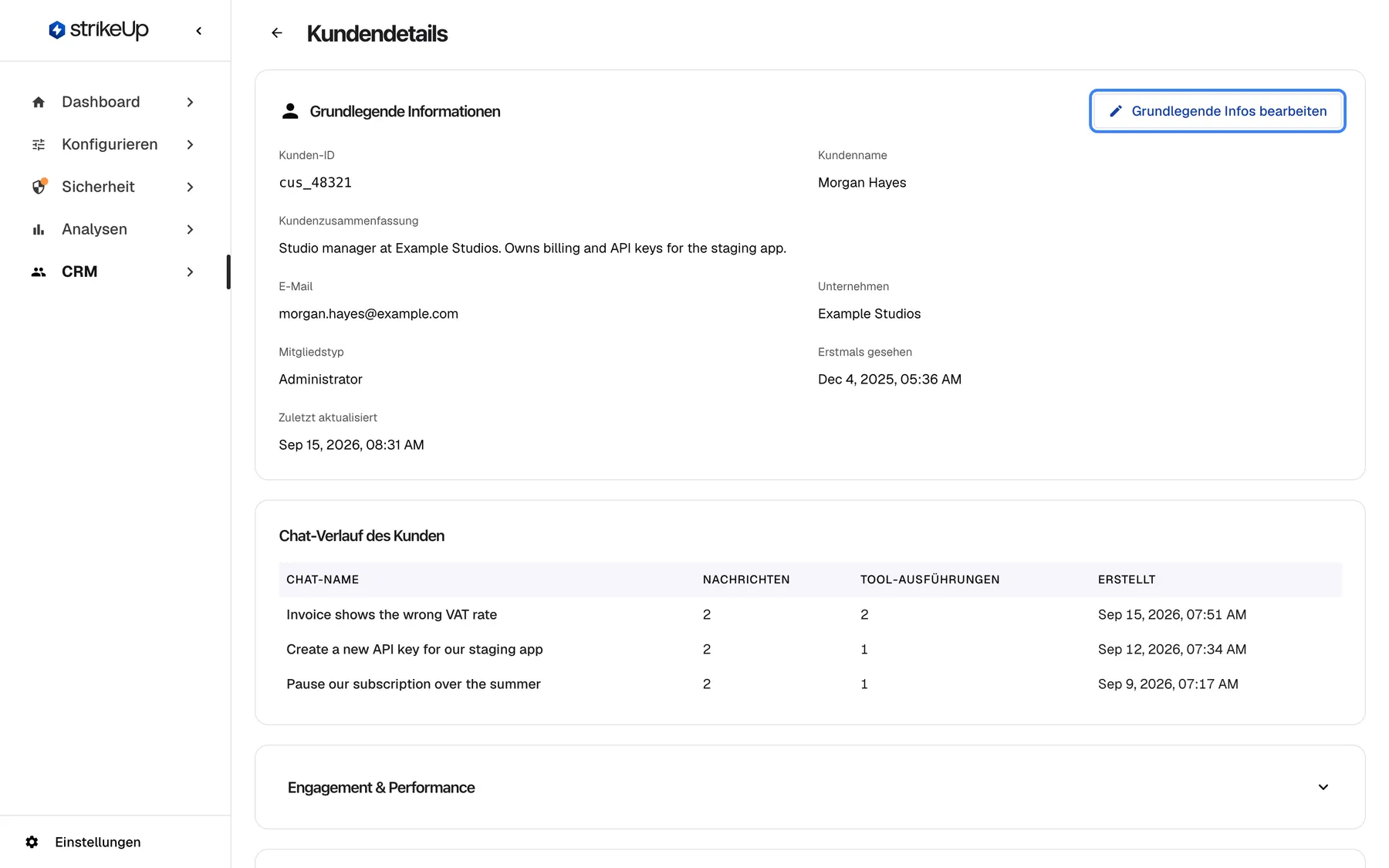Screen dimensions: 1389x868
Task: Click the Konfigurieren sliders icon
Action: click(x=39, y=144)
